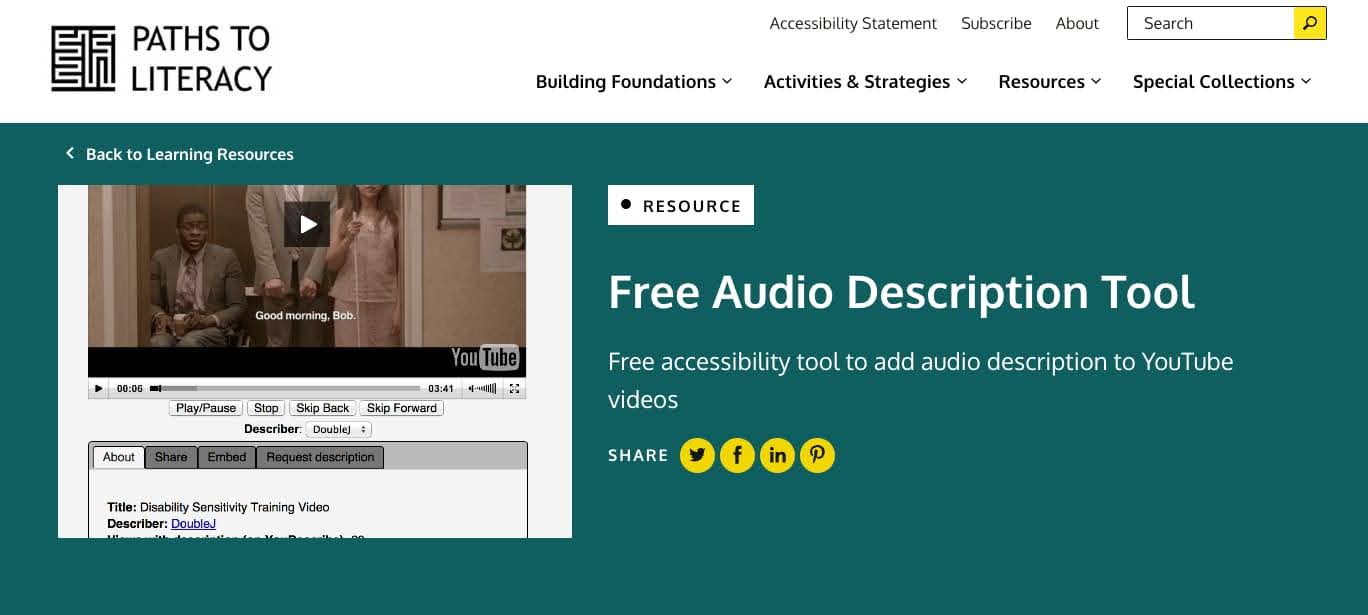The width and height of the screenshot is (1368, 615).
Task: Open Special Collections dropdown
Action: click(x=1221, y=82)
